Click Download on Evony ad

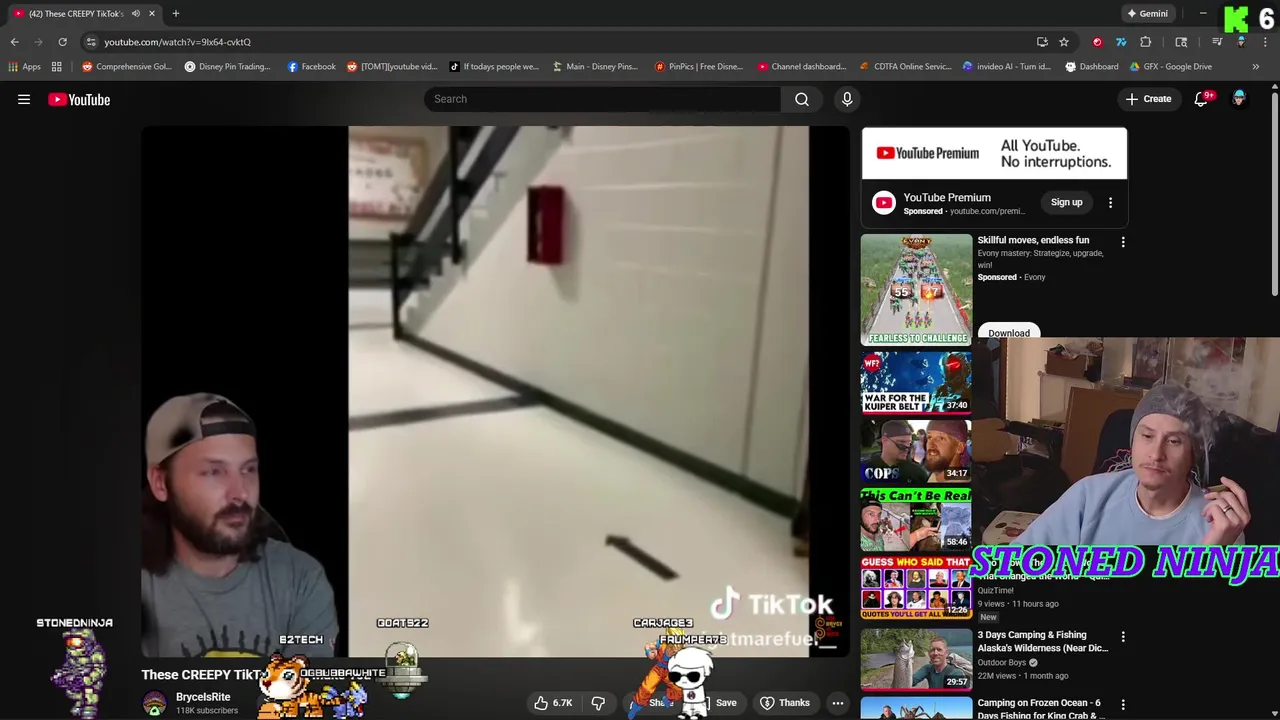(1008, 334)
